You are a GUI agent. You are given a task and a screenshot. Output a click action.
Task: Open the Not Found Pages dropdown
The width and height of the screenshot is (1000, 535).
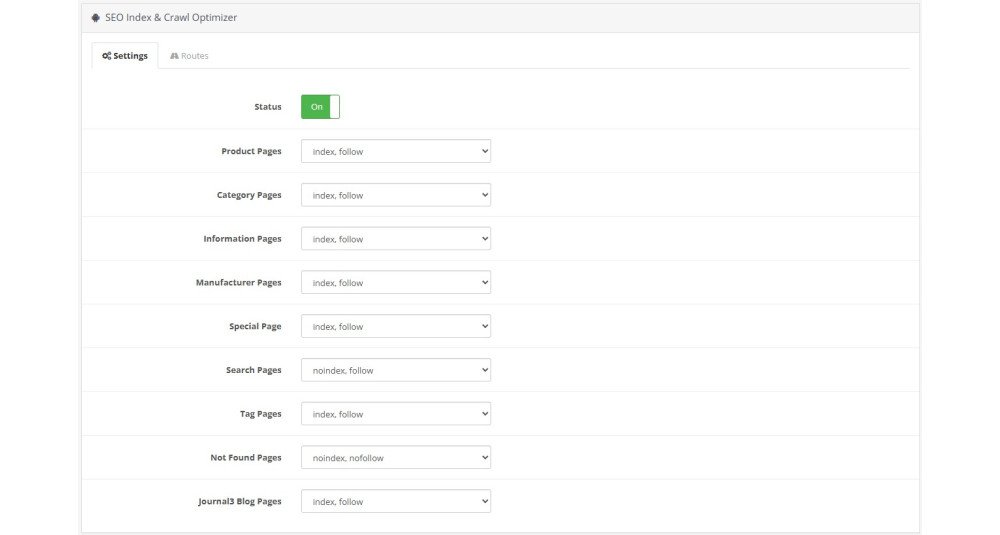tap(395, 457)
